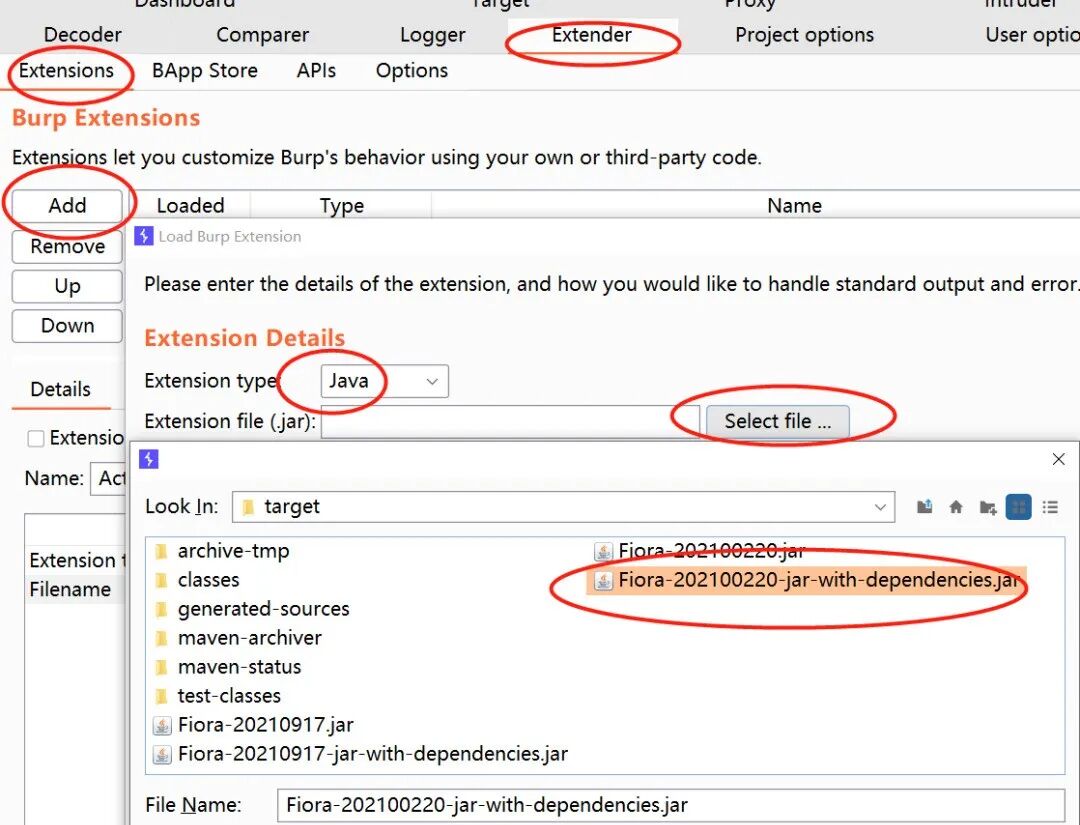1080x825 pixels.
Task: Toggle the Extension loaded checkbox in Details
Action: (36, 438)
